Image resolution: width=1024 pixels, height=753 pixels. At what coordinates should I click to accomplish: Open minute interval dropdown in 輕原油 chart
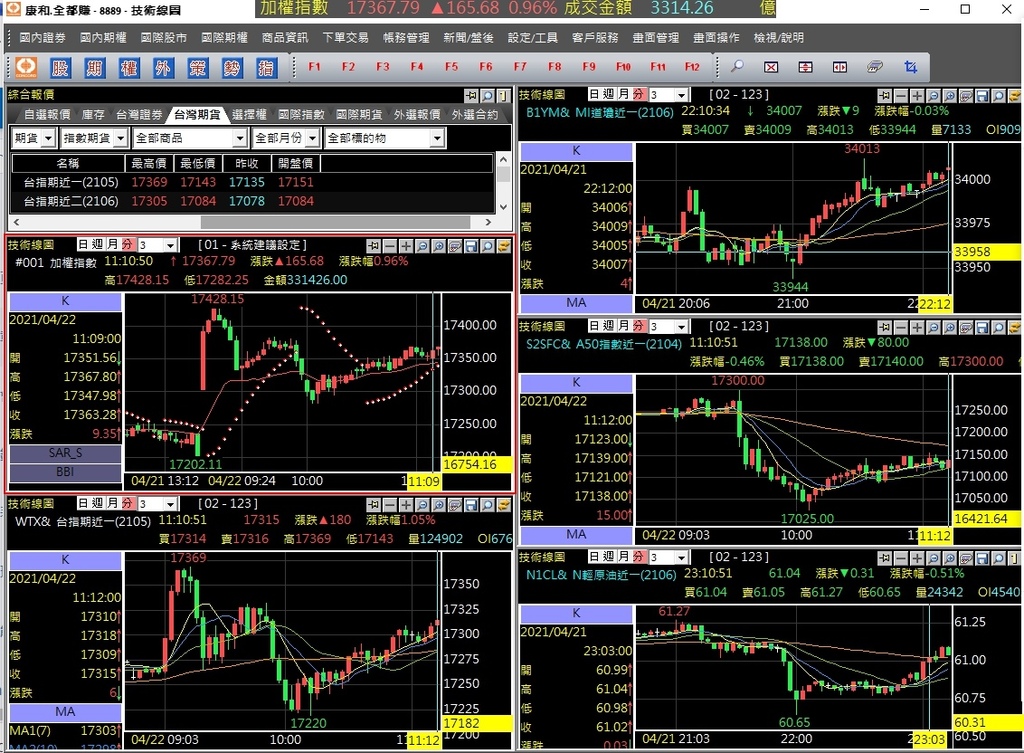682,558
